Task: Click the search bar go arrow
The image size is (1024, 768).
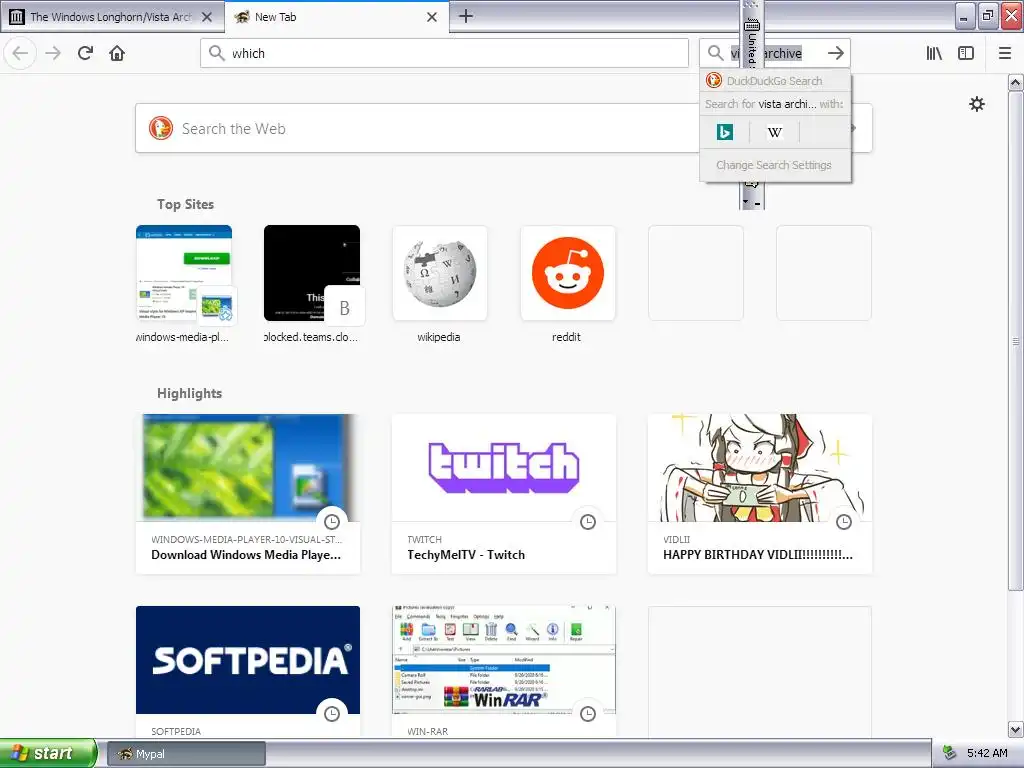Action: (x=836, y=54)
